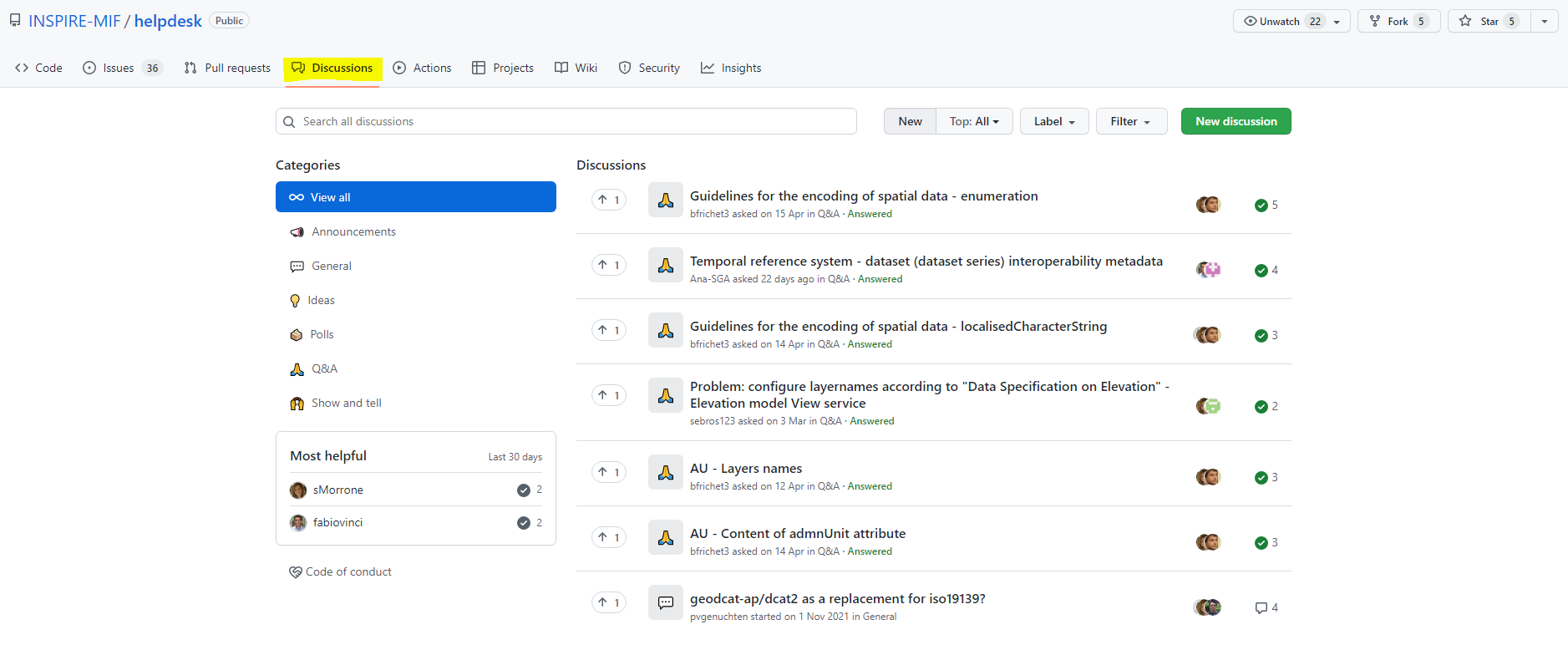Open the Wiki tab
Viewport: 1568px width, 650px height.
576,68
